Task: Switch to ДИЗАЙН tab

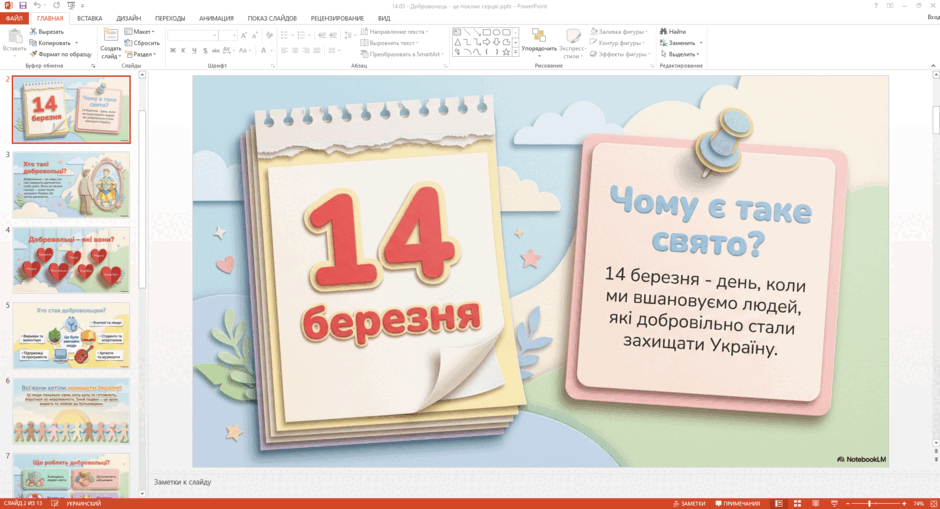Action: (x=128, y=19)
